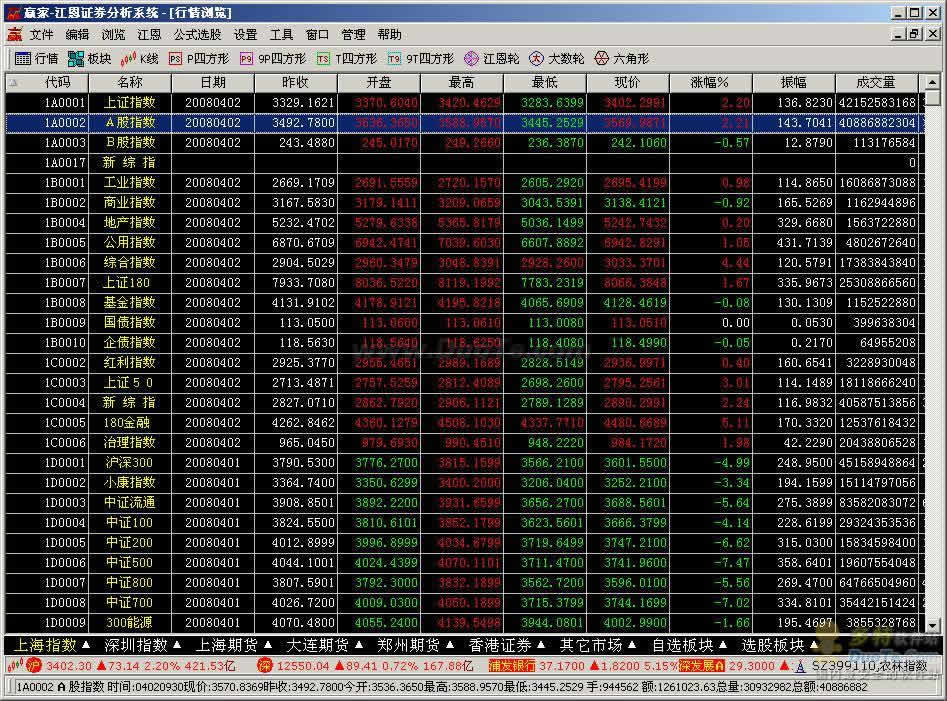The width and height of the screenshot is (947, 701).
Task: Expand the 郑州期货 market tab
Action: click(x=416, y=645)
